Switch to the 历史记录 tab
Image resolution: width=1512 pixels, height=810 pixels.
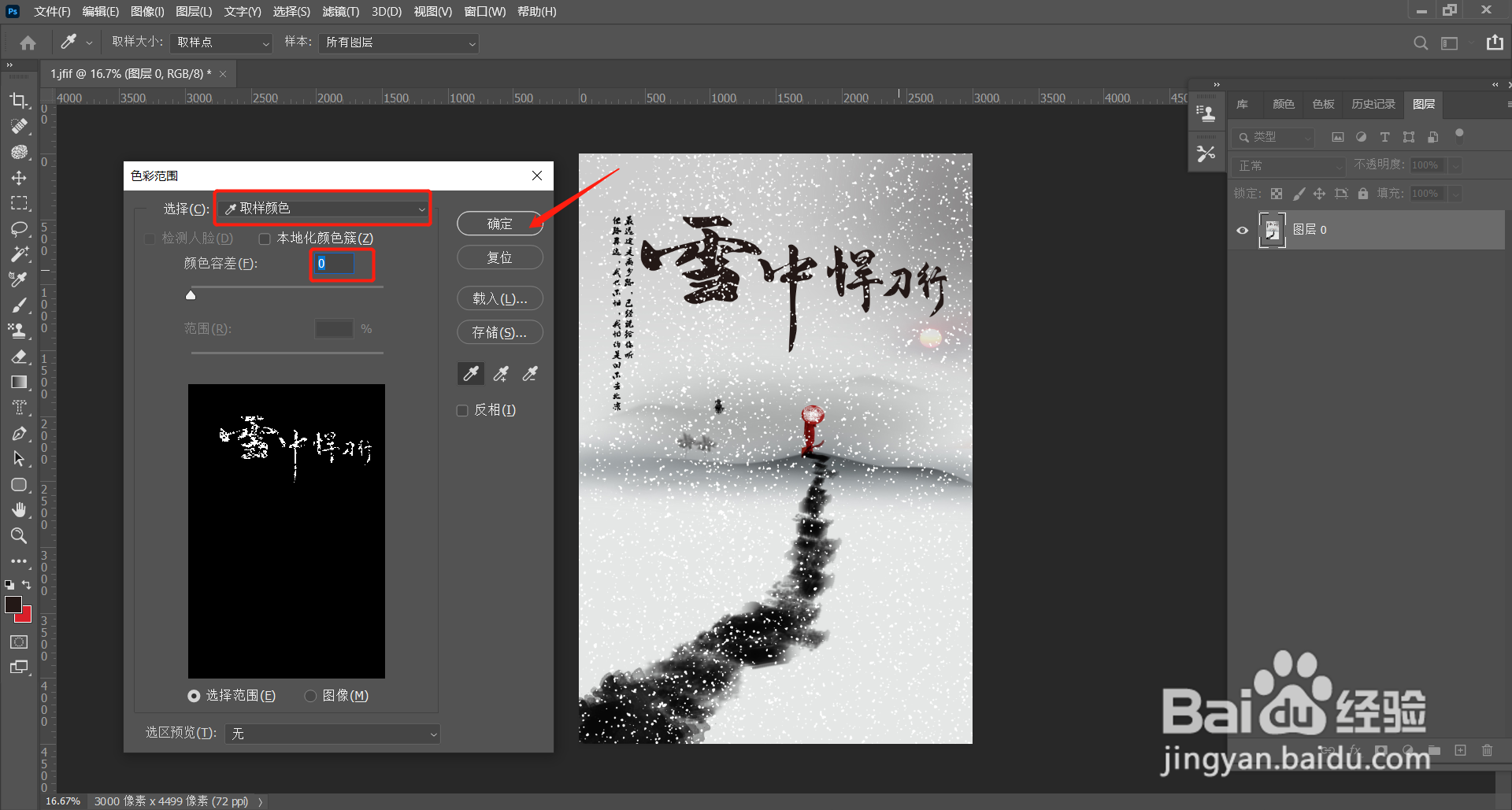click(1373, 104)
